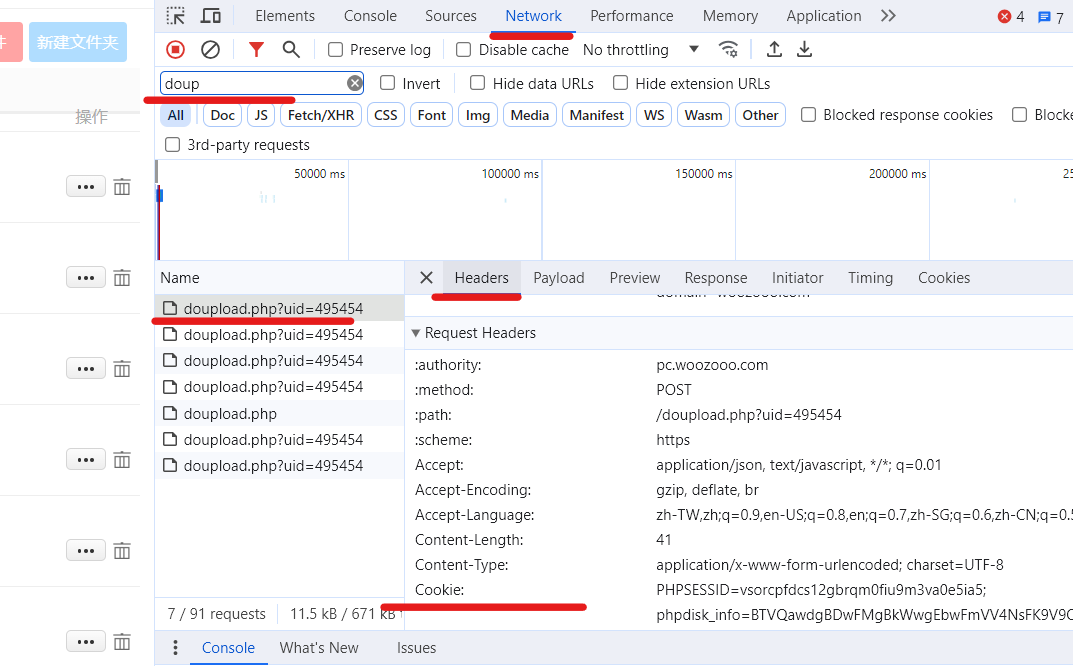Tick the Invert filter checkbox
1073x666 pixels.
point(388,84)
